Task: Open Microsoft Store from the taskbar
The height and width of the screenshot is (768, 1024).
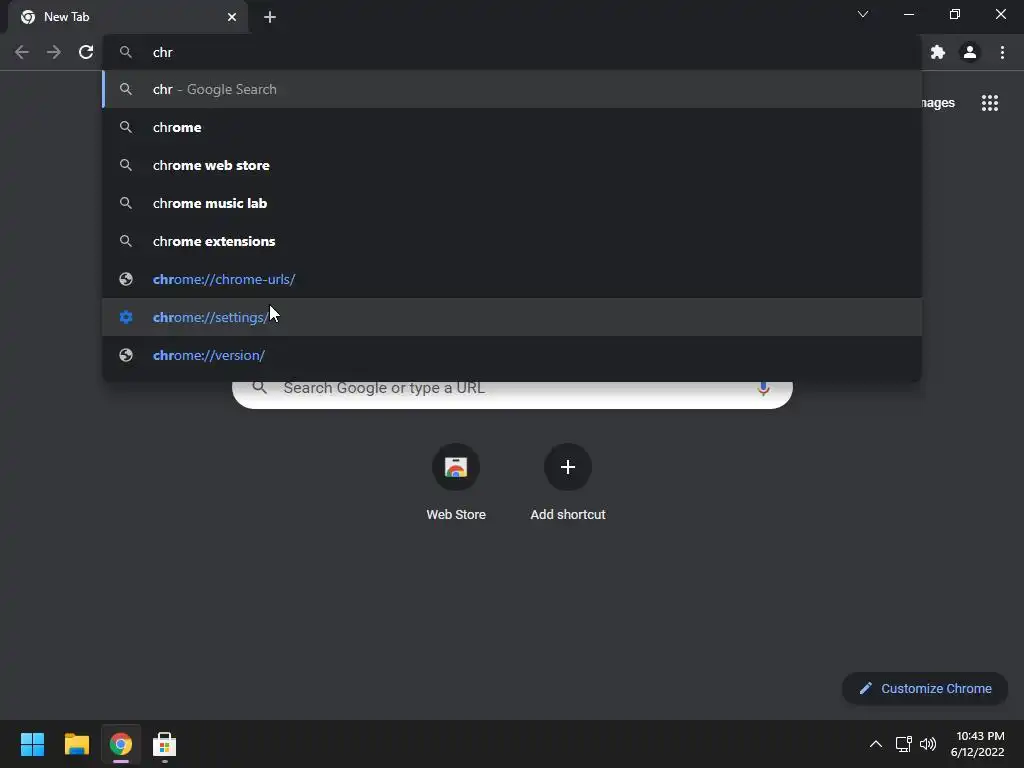Action: click(165, 744)
